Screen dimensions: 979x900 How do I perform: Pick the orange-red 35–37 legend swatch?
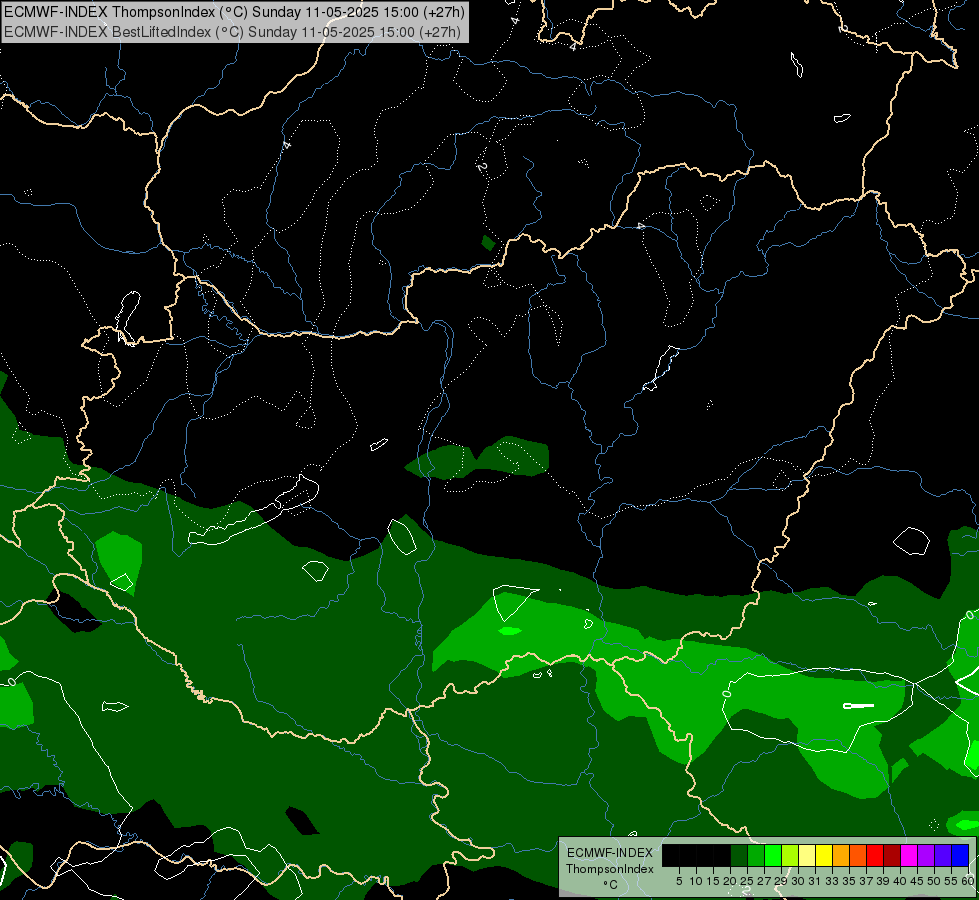coord(858,855)
